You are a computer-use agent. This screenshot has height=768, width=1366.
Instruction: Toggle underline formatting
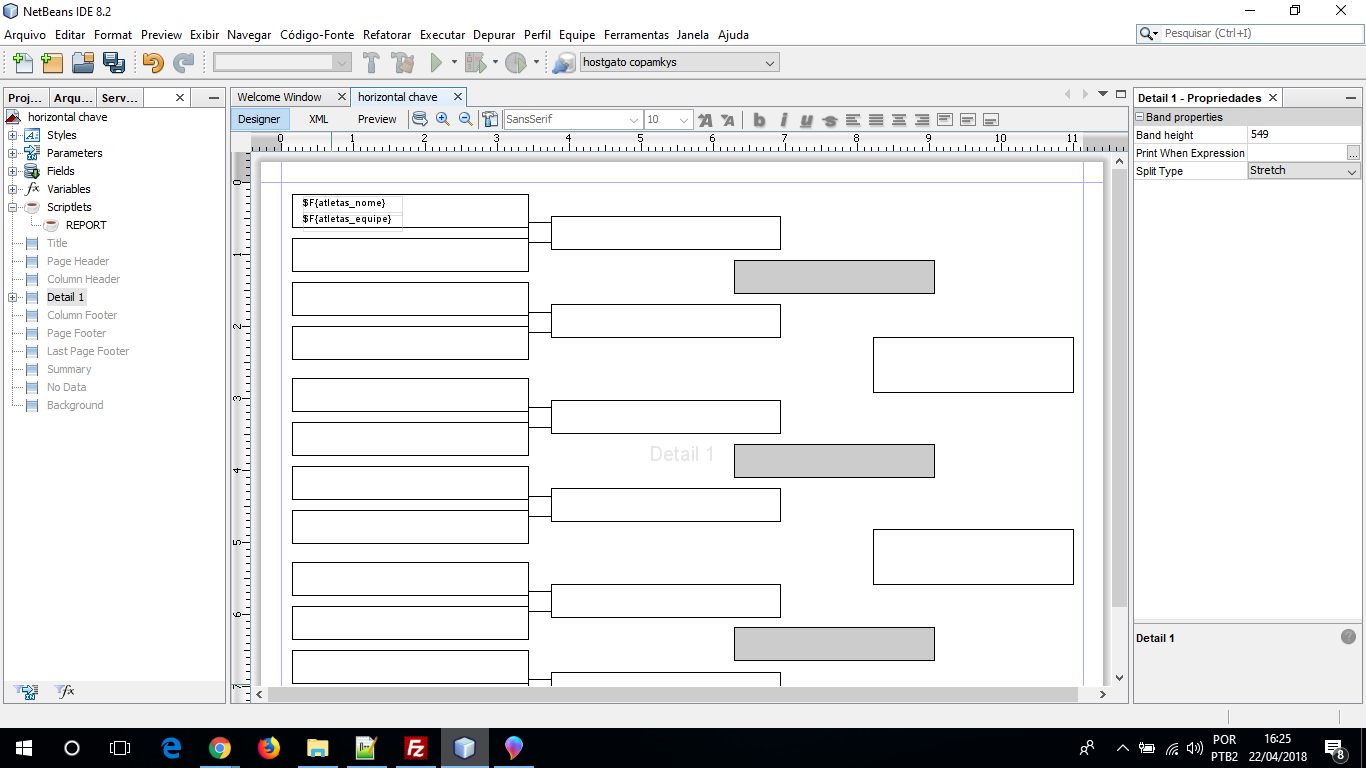[806, 120]
